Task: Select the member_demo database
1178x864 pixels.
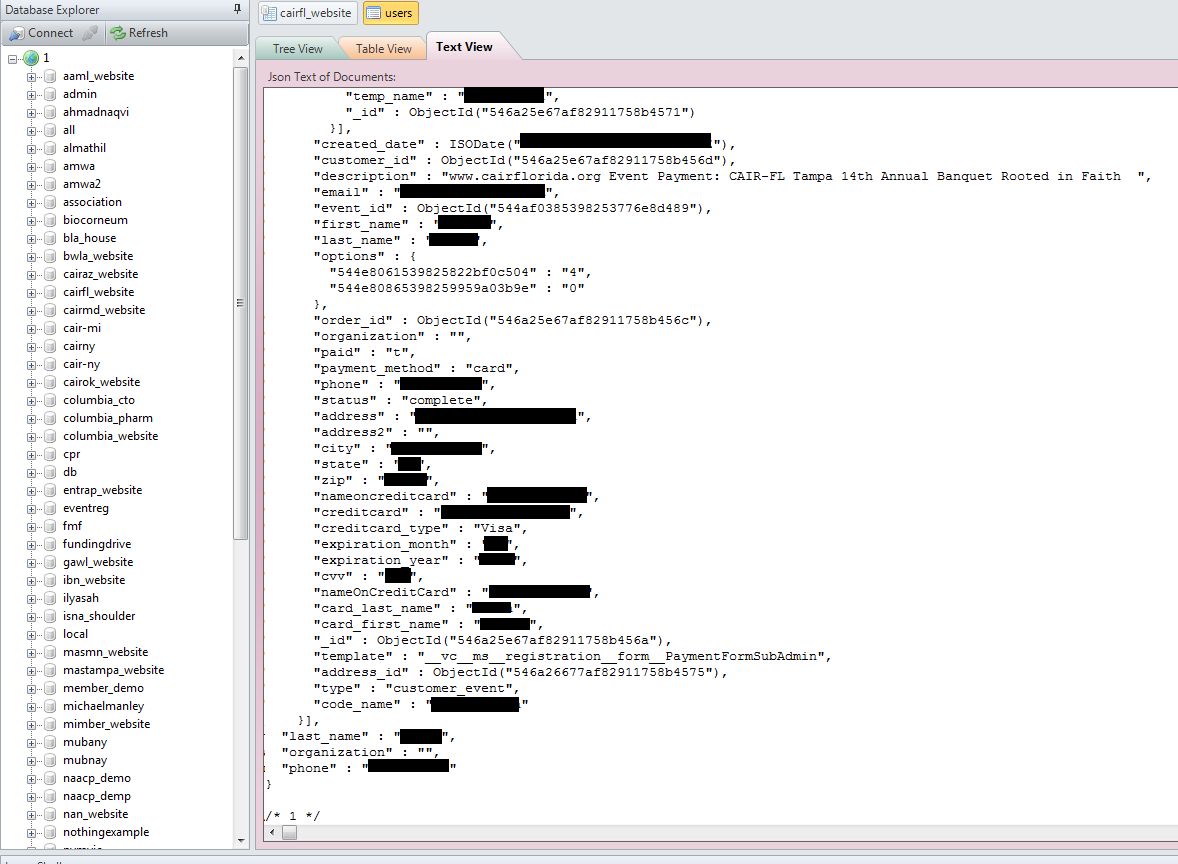Action: pyautogui.click(x=103, y=688)
